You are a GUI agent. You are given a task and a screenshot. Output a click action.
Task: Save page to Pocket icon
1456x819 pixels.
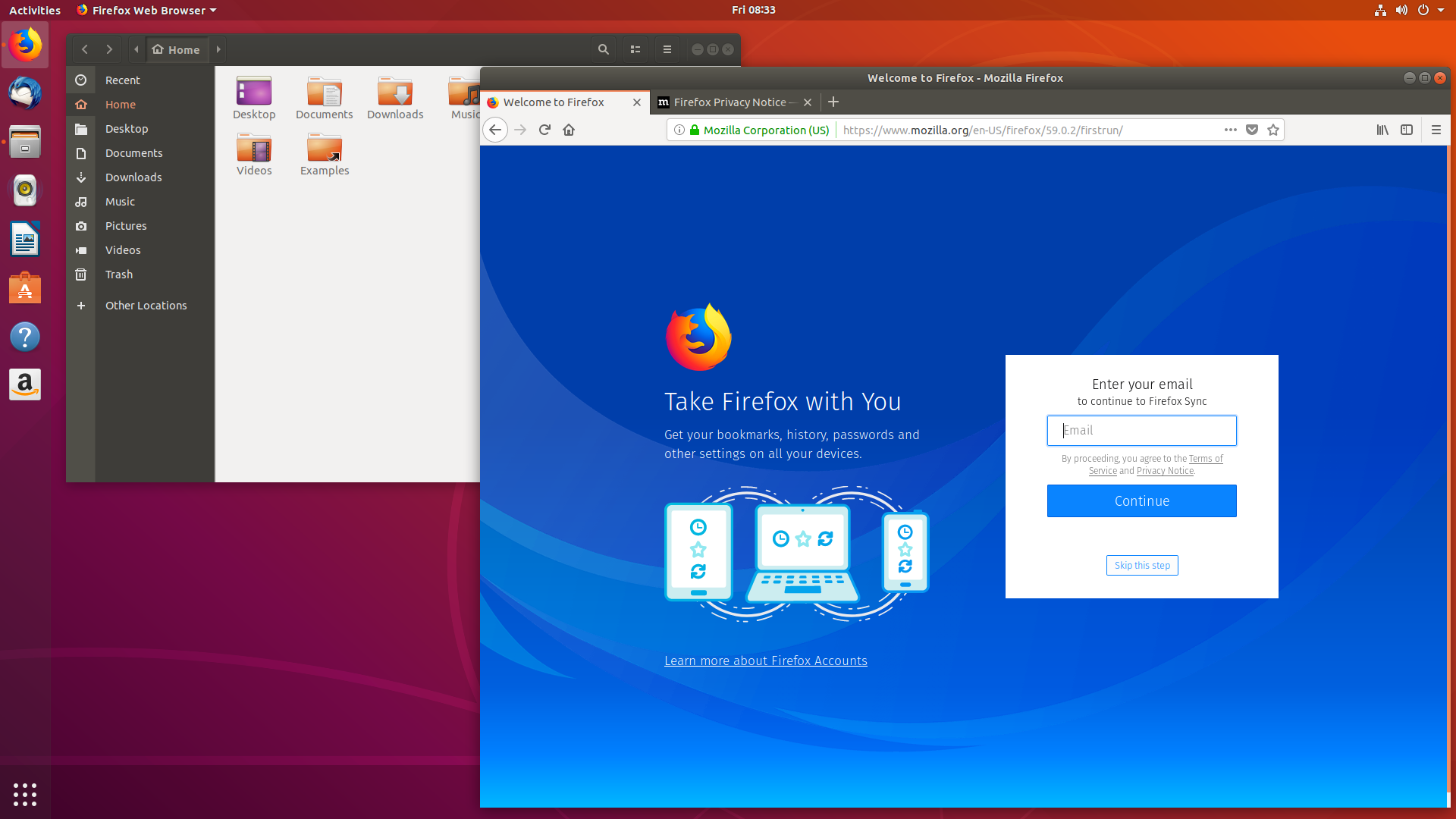click(x=1252, y=130)
